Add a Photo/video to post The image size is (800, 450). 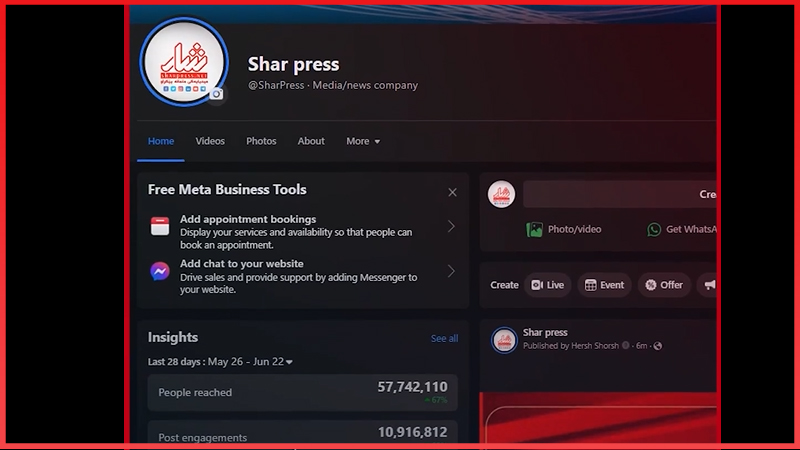point(563,230)
